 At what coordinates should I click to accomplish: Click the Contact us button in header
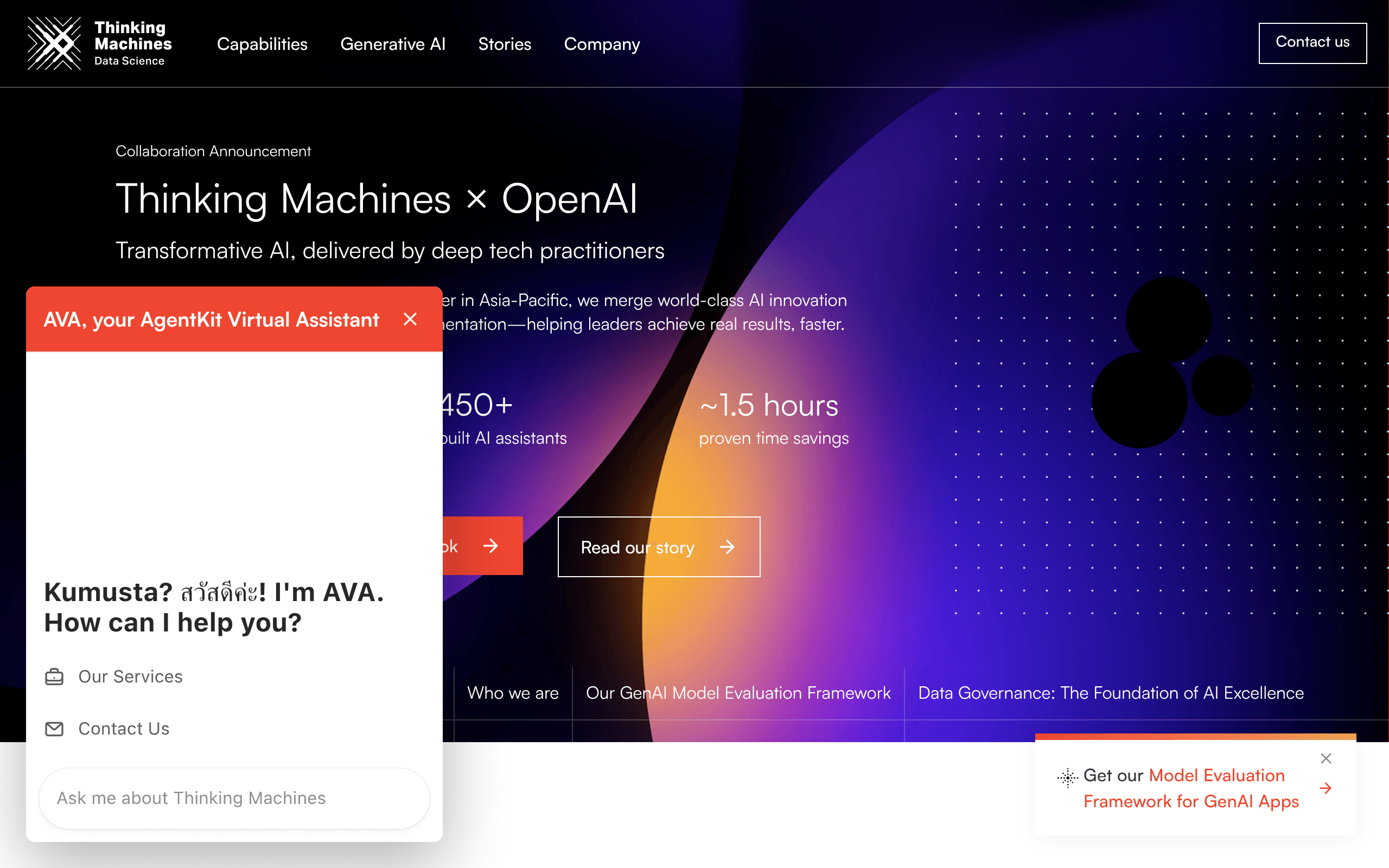tap(1312, 43)
